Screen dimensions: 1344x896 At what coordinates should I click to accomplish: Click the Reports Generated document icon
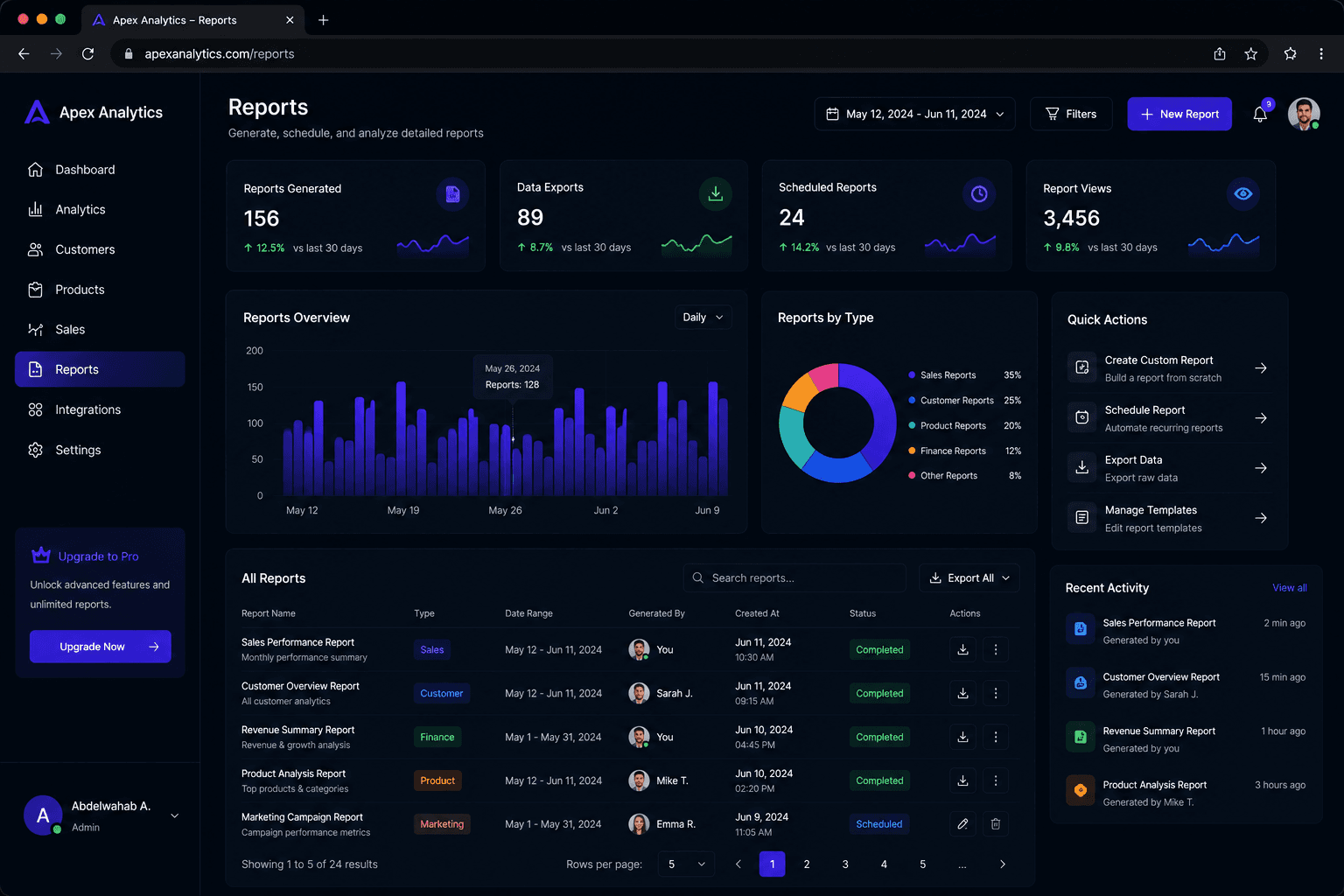(452, 194)
